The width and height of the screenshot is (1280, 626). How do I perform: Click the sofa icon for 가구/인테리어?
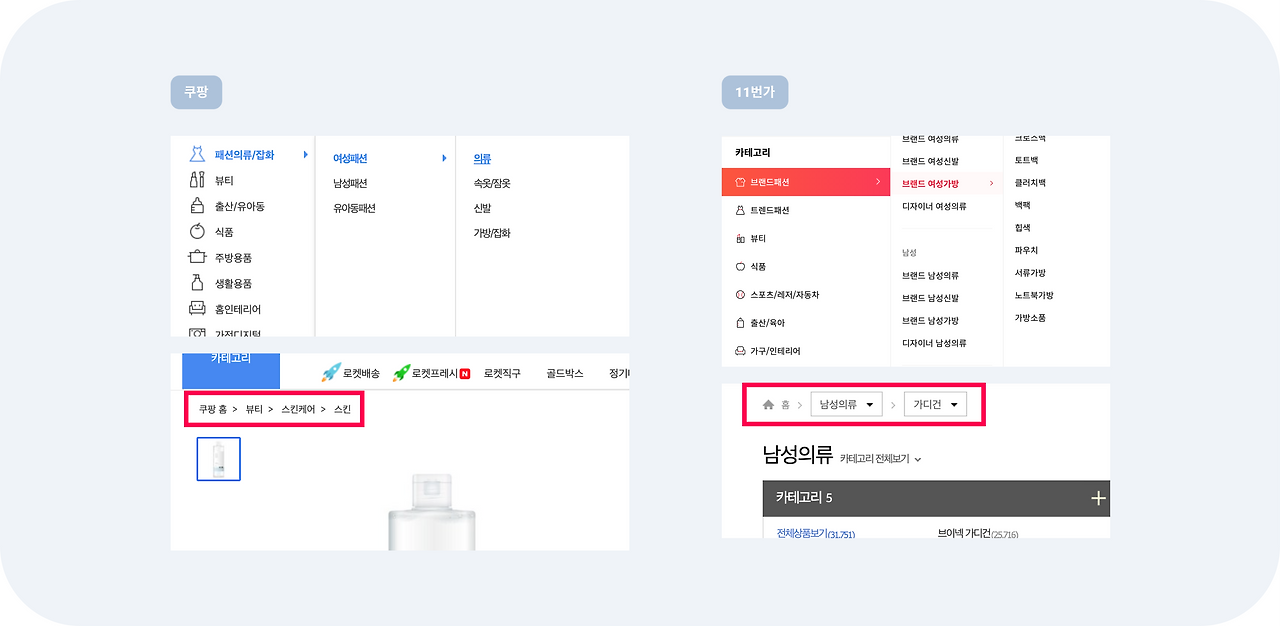pos(740,351)
